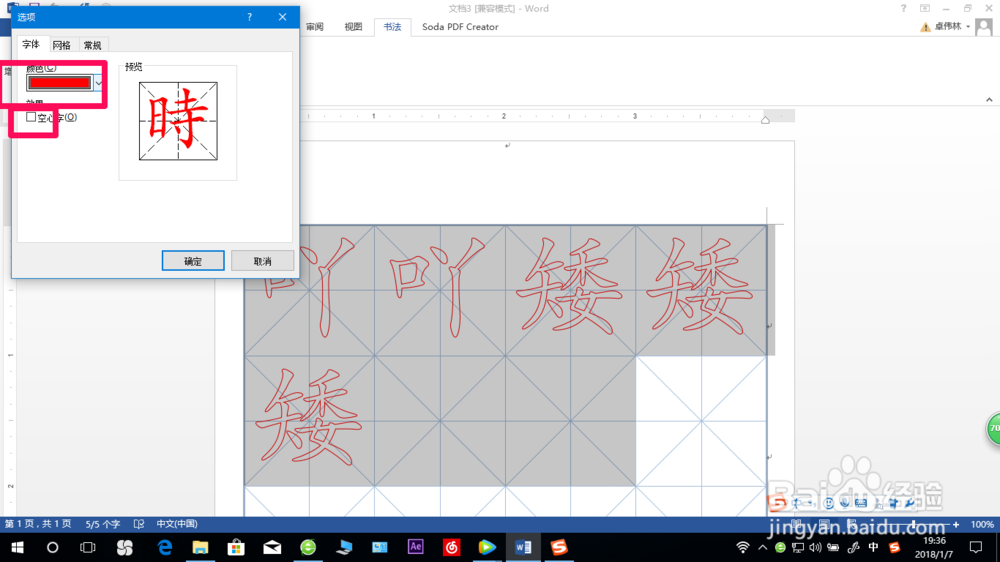Image resolution: width=1000 pixels, height=562 pixels.
Task: Launch the fan-shaped app on taskbar
Action: [124, 547]
